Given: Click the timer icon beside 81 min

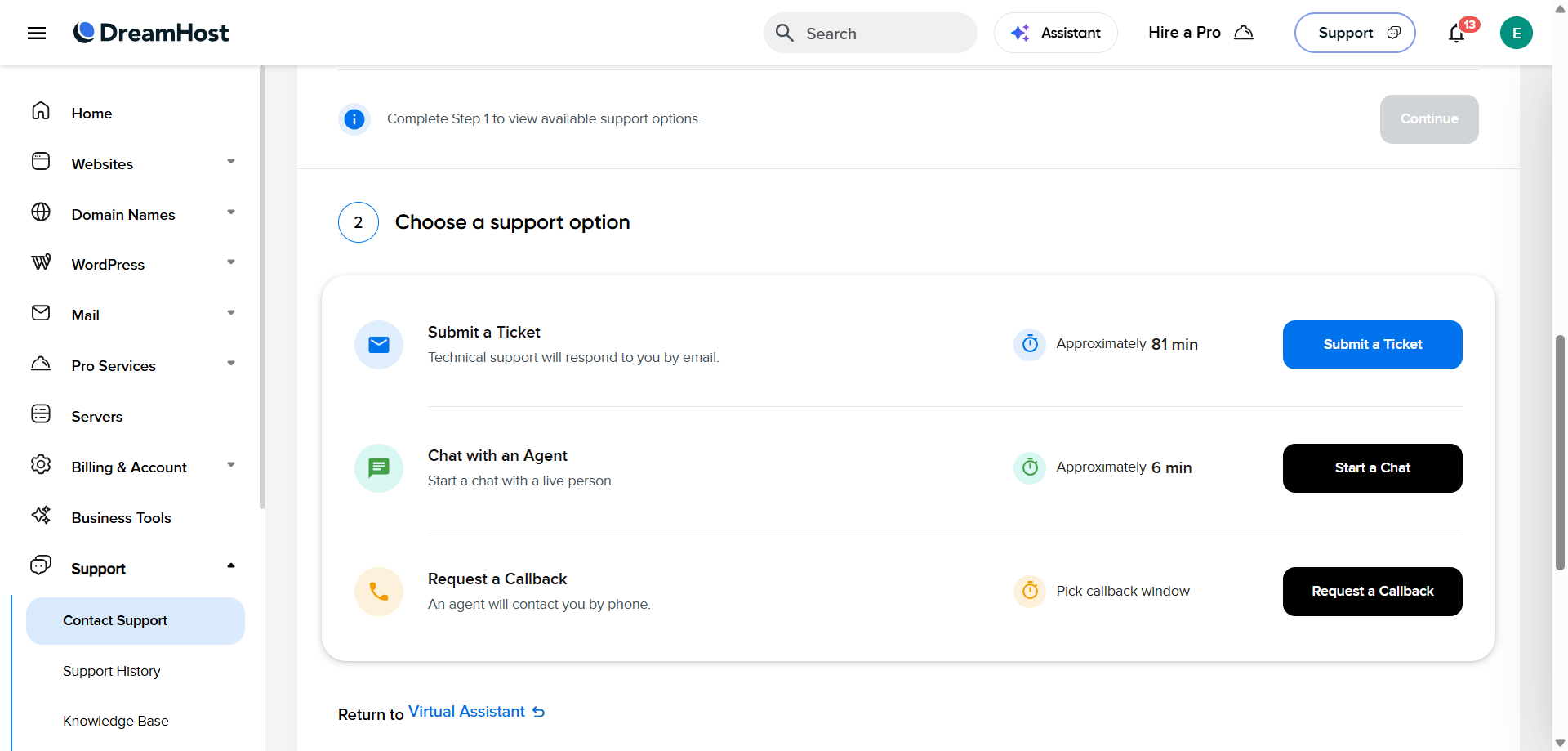Looking at the screenshot, I should (x=1030, y=345).
